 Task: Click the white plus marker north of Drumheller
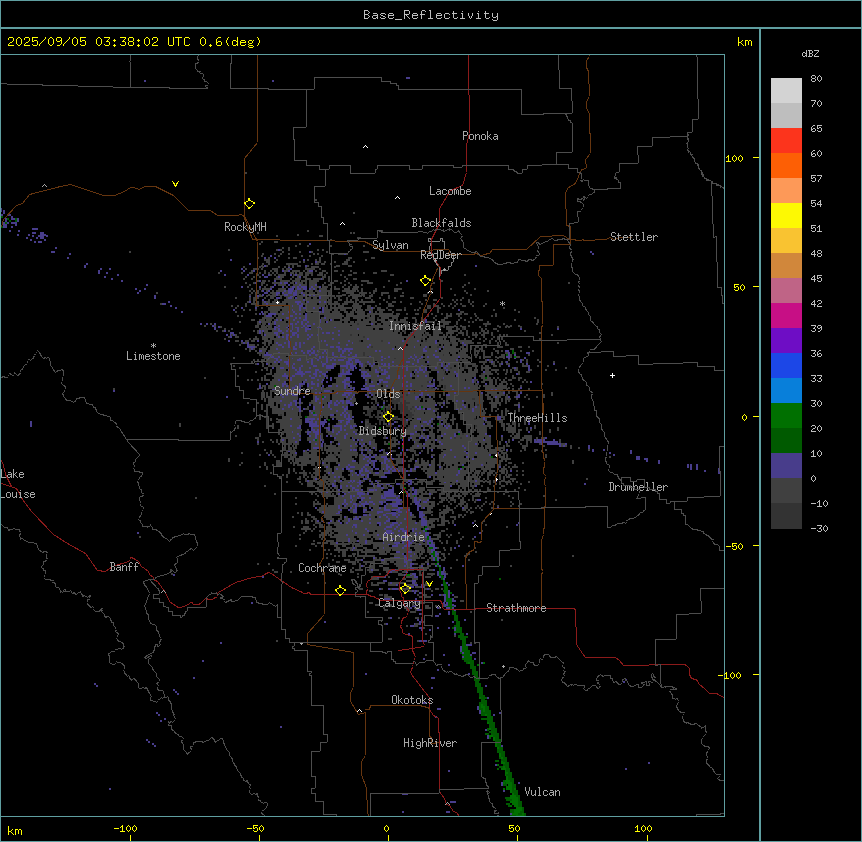612,375
